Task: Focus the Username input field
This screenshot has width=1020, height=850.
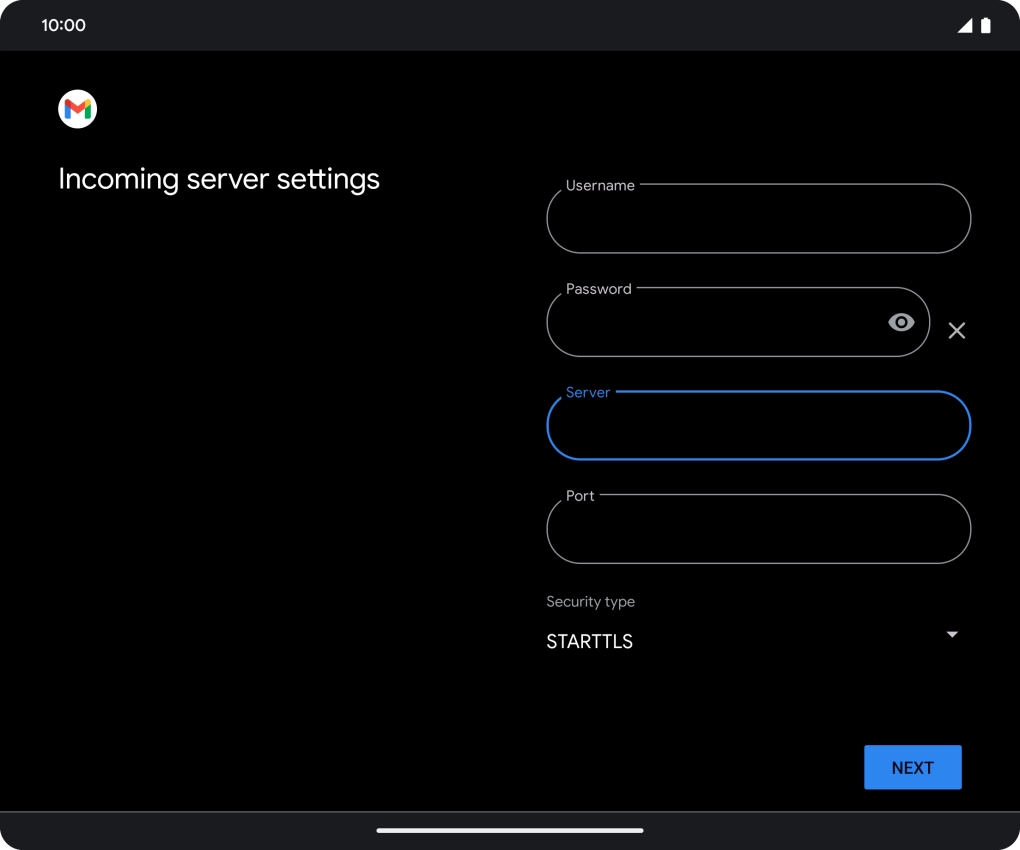Action: pyautogui.click(x=758, y=220)
